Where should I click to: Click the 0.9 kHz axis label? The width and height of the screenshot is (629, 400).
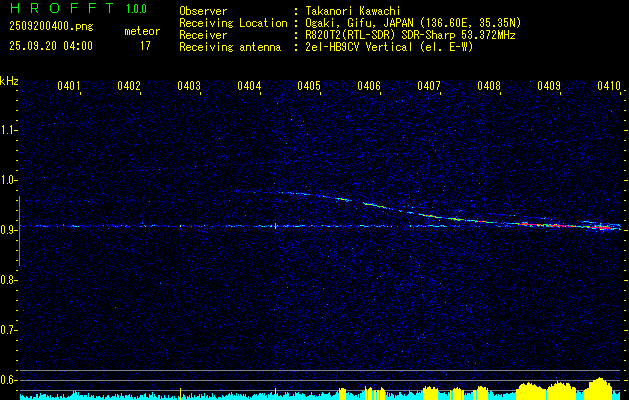click(8, 230)
